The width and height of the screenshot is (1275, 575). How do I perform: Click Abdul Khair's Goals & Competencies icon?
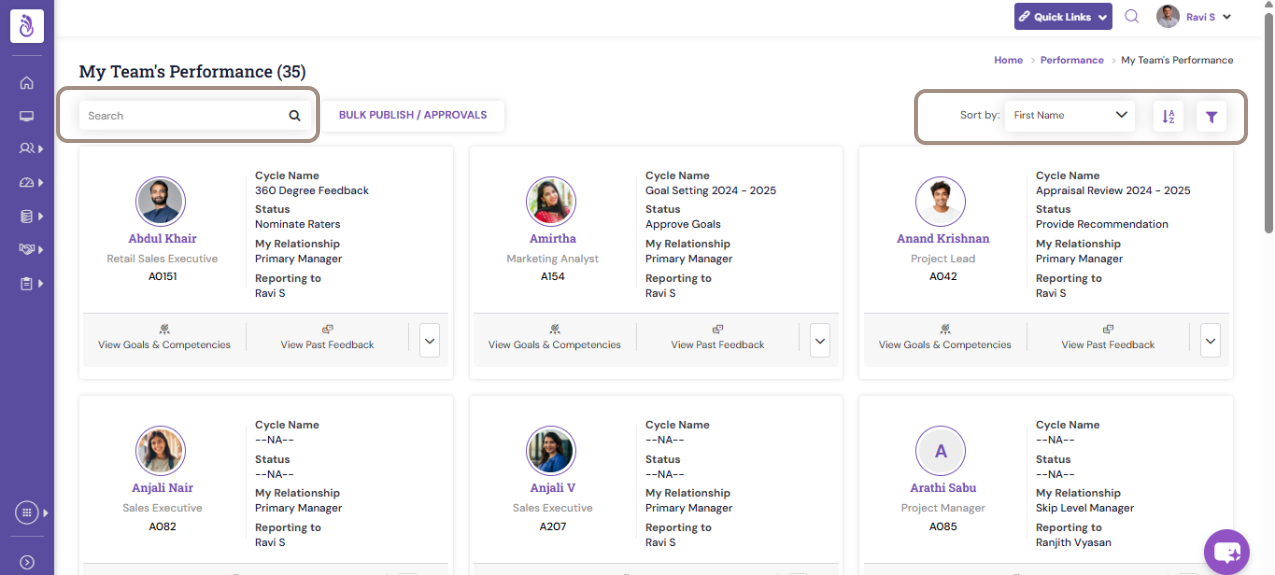point(164,328)
